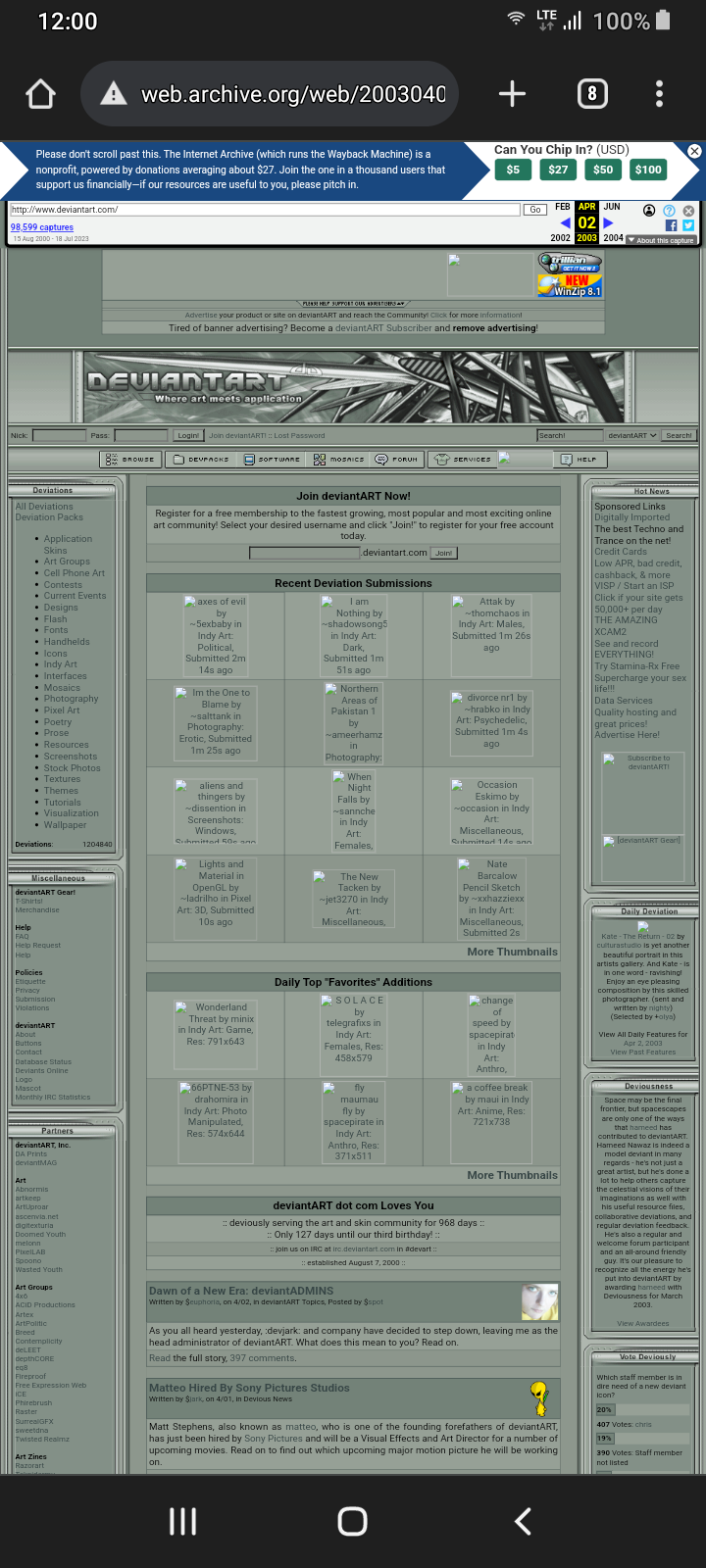Image resolution: width=706 pixels, height=1568 pixels.
Task: Open the Screenshots category link
Action: pyautogui.click(x=71, y=757)
